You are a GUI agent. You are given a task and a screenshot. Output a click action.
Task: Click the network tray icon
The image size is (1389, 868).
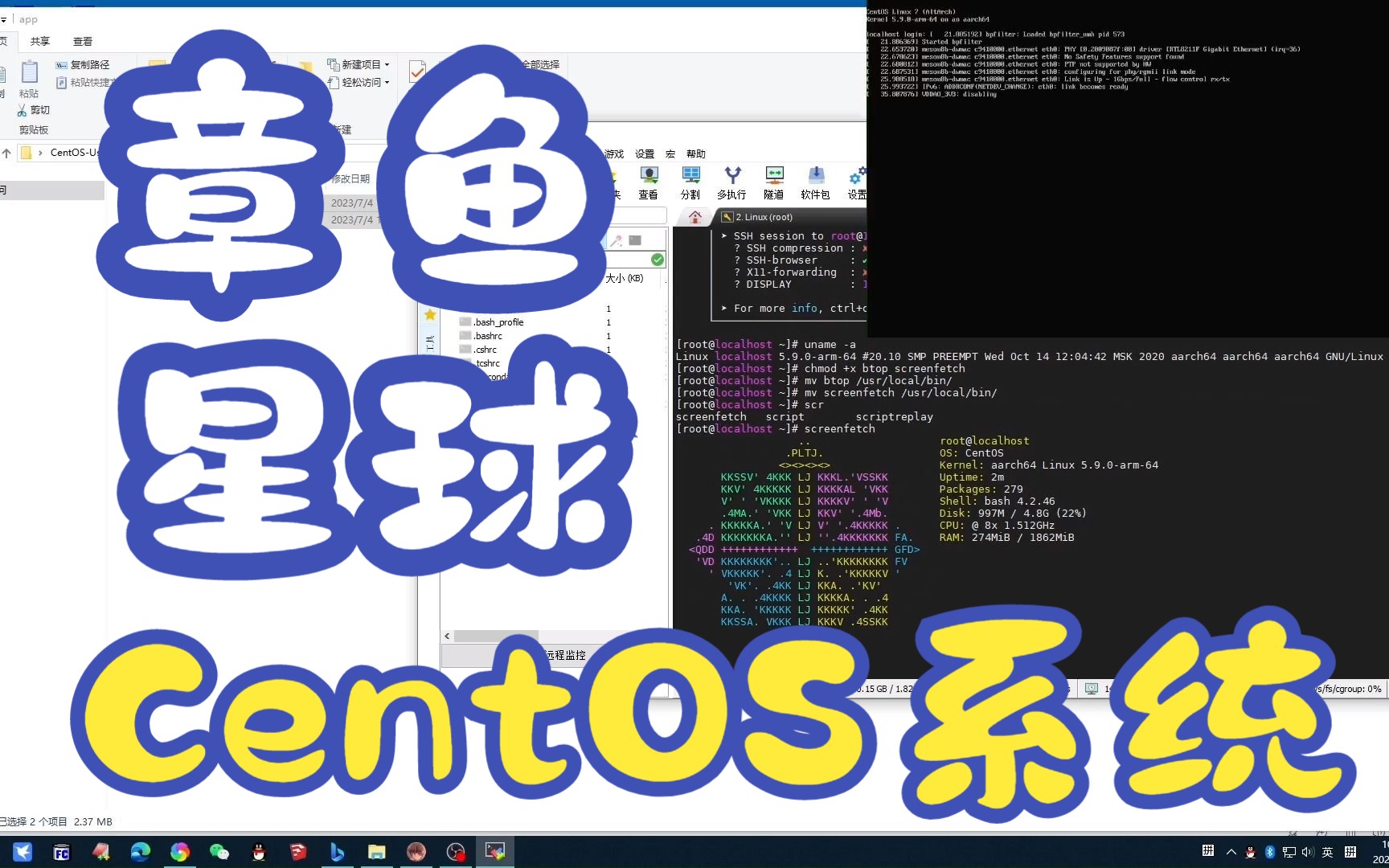tap(1289, 852)
